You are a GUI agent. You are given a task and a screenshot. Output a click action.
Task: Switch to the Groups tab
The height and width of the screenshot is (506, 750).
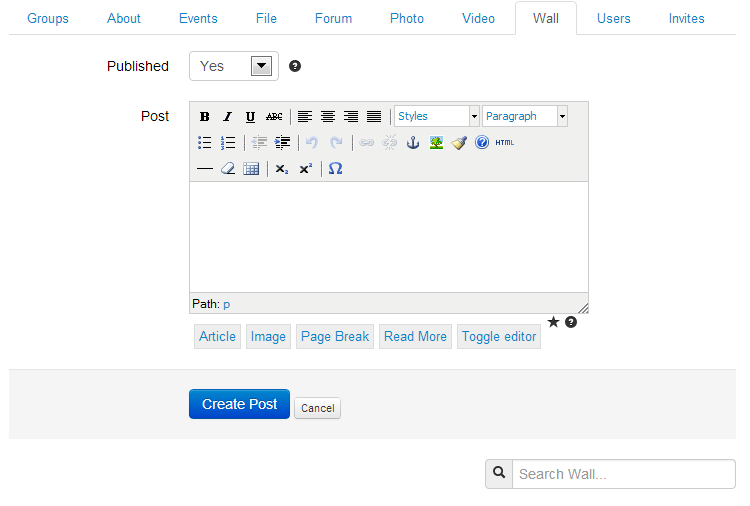coord(48,18)
